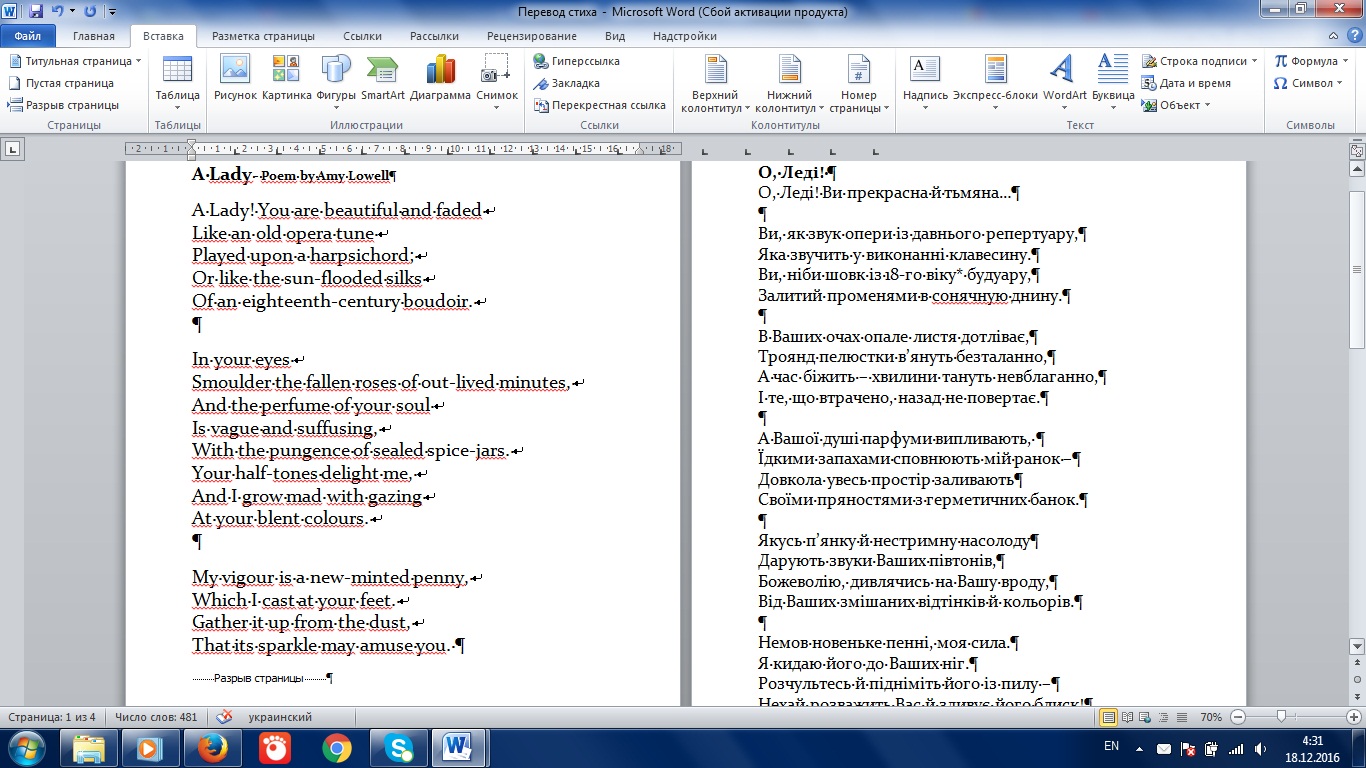
Task: Click the Windows Start button
Action: (x=25, y=748)
